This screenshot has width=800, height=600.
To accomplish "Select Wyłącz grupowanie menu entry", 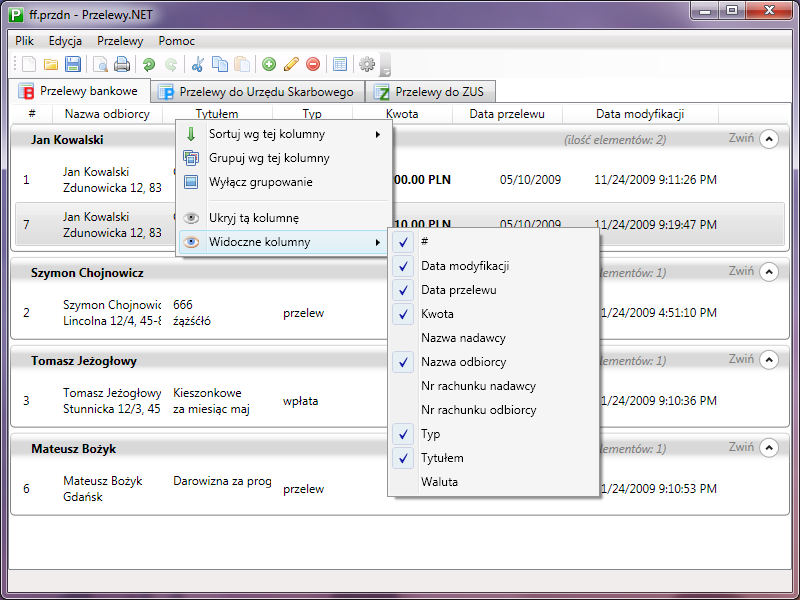I will (x=284, y=182).
